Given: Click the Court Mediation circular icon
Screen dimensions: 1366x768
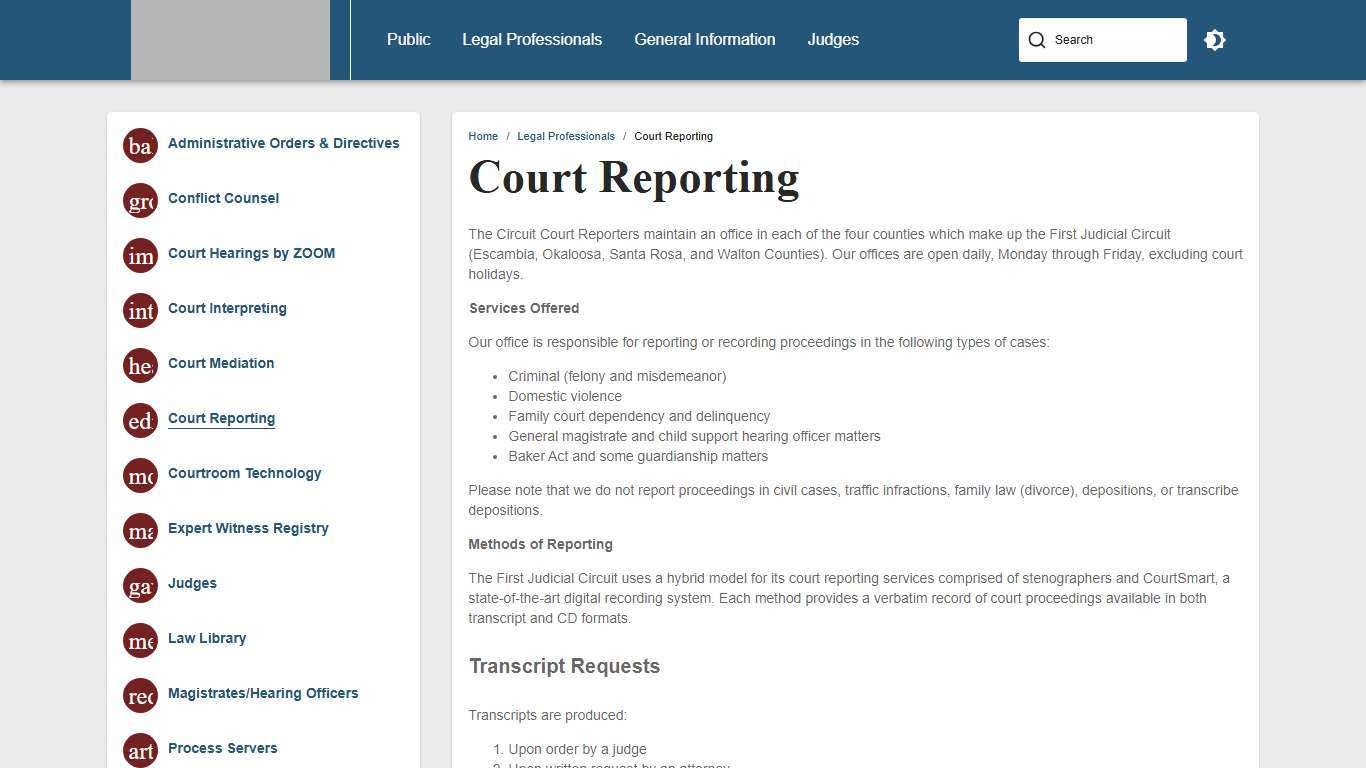Looking at the screenshot, I should (x=140, y=365).
